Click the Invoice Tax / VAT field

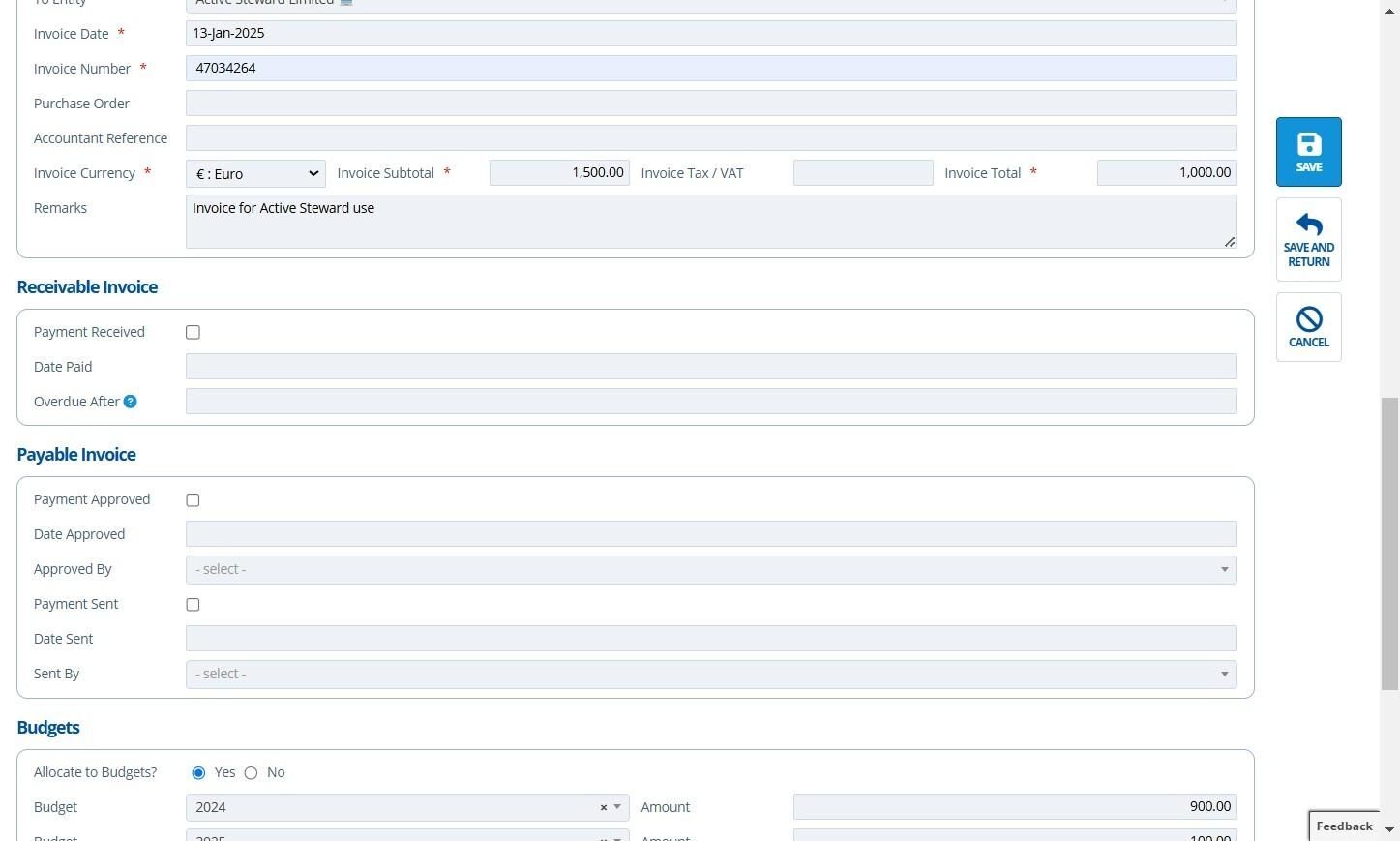863,173
